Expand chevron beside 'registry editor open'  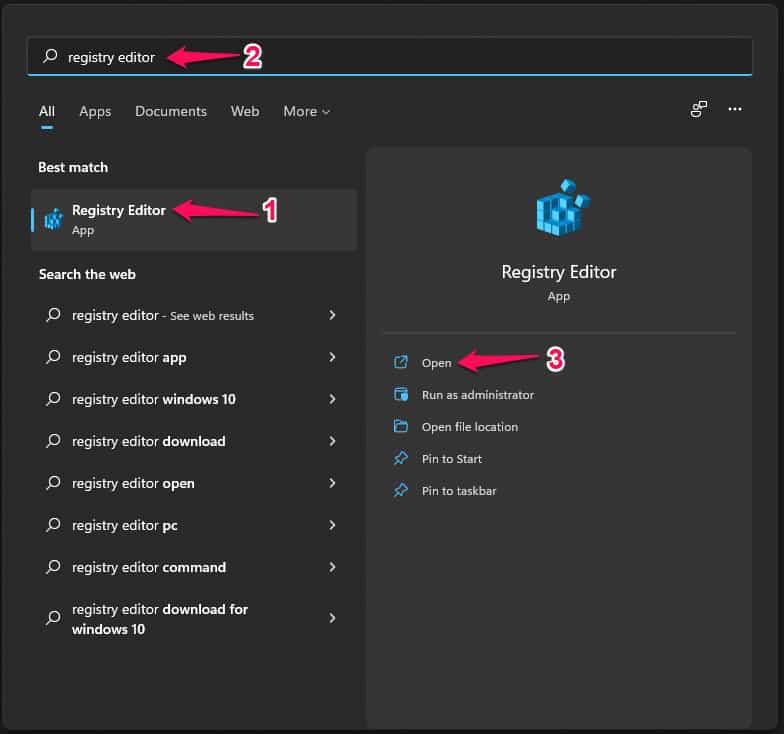coord(332,483)
